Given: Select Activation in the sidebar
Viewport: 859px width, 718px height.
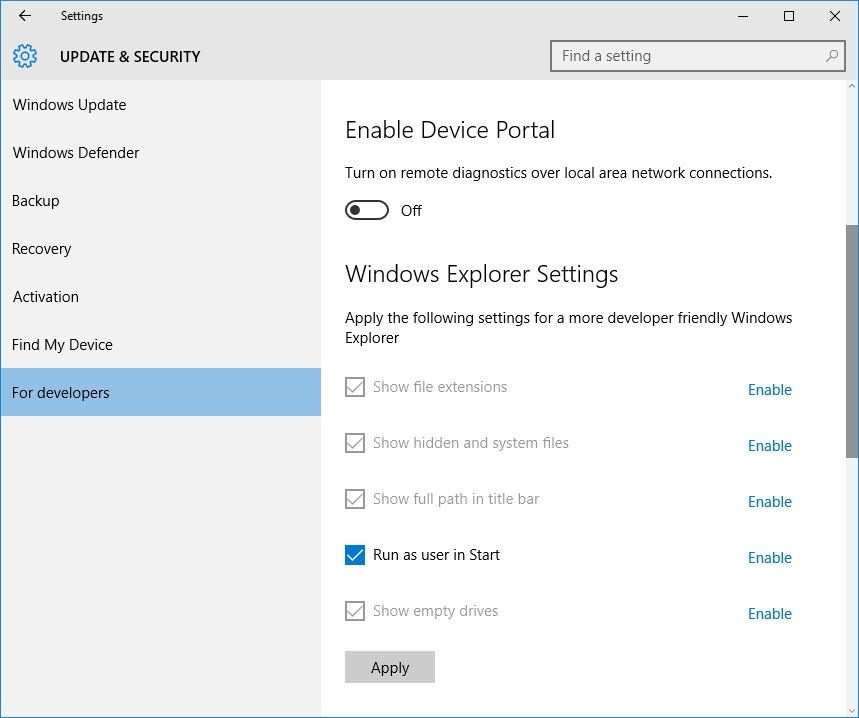Looking at the screenshot, I should 45,296.
